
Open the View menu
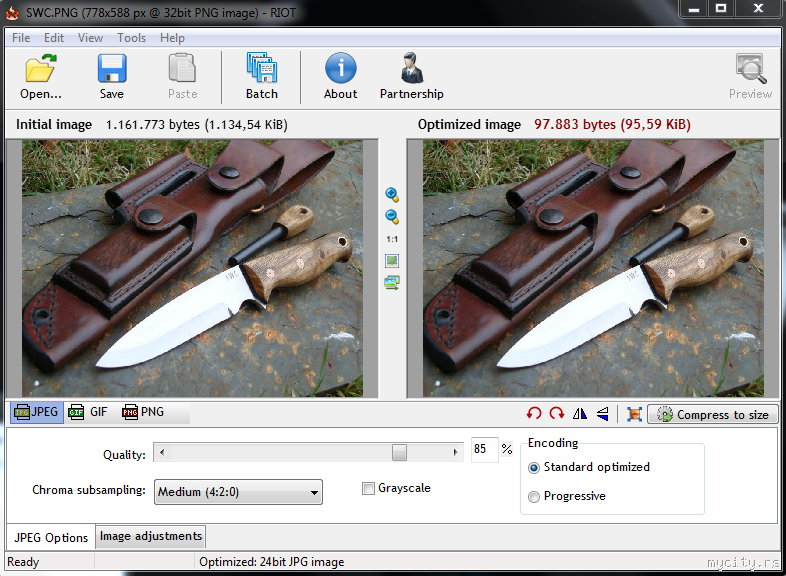(x=90, y=38)
